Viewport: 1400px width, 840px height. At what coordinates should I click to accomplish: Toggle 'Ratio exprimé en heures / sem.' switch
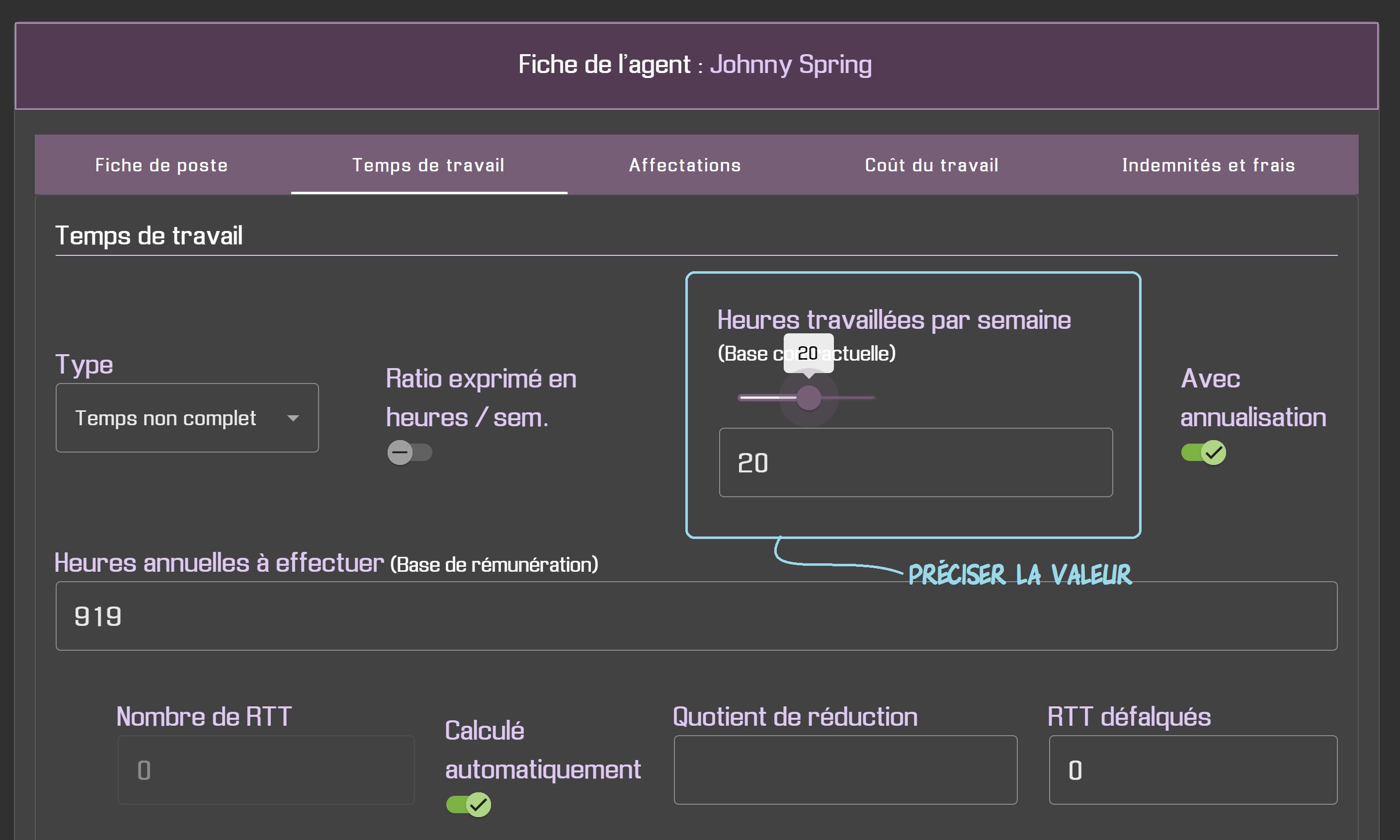410,452
